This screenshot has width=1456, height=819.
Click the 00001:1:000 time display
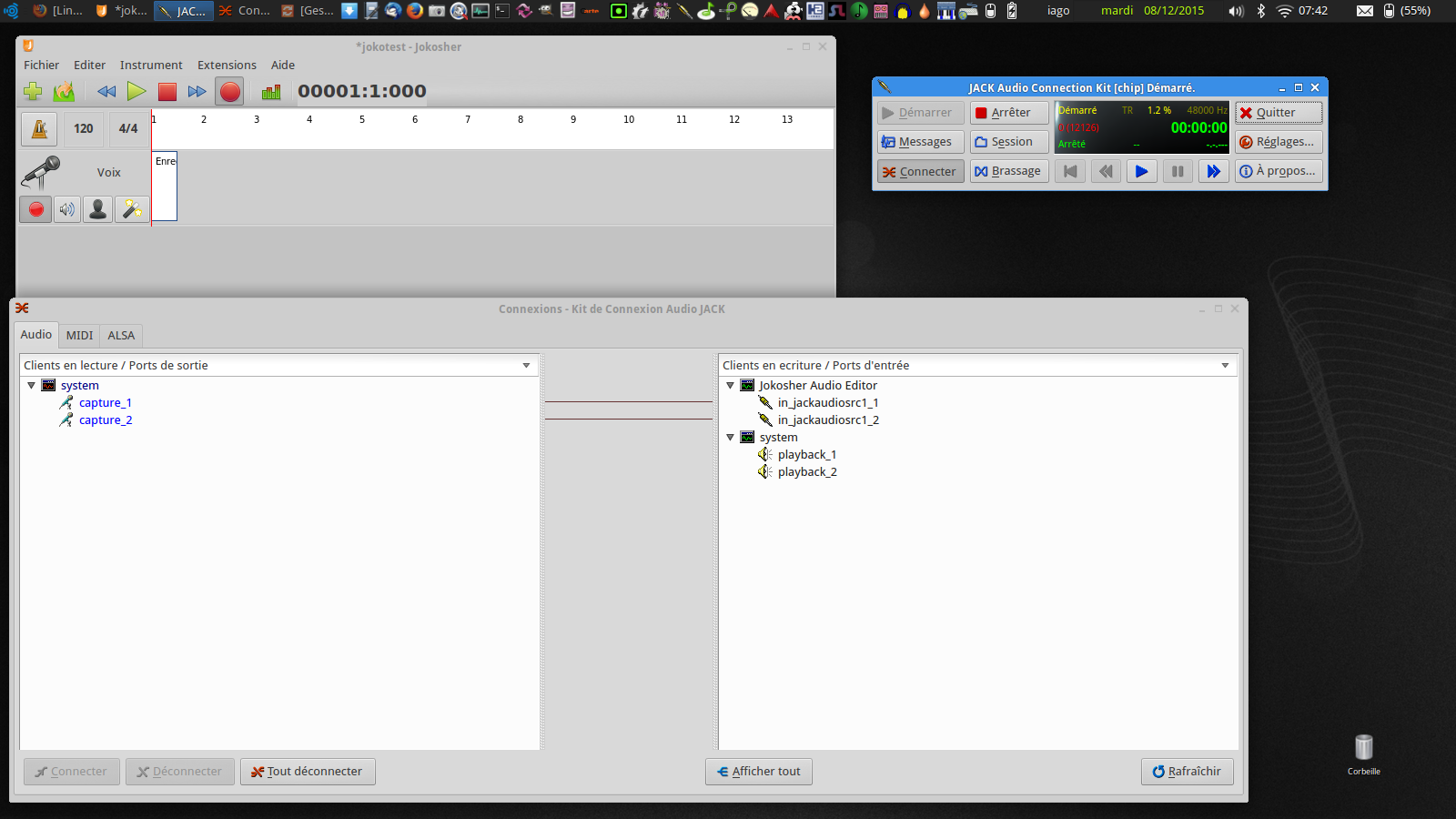point(362,91)
